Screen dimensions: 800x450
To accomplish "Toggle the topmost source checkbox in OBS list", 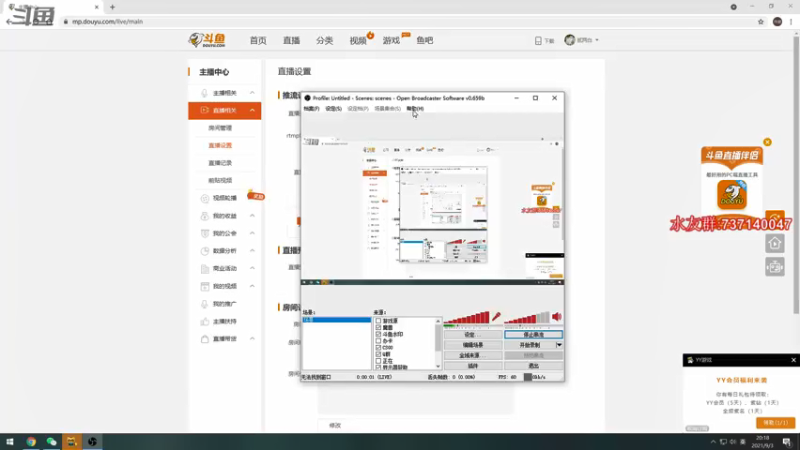I will click(x=378, y=321).
